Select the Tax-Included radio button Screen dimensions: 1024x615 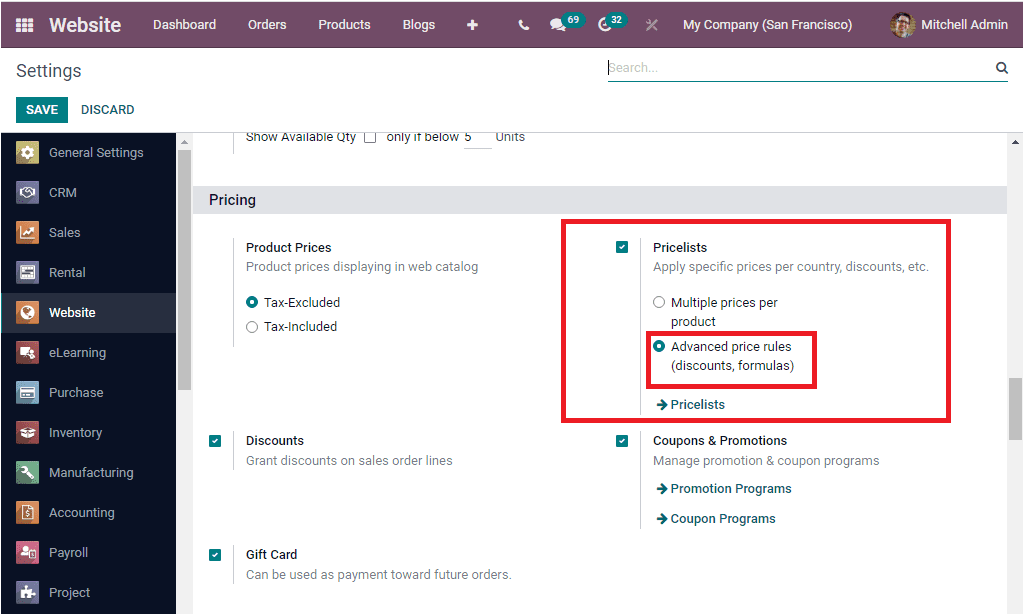coord(252,326)
